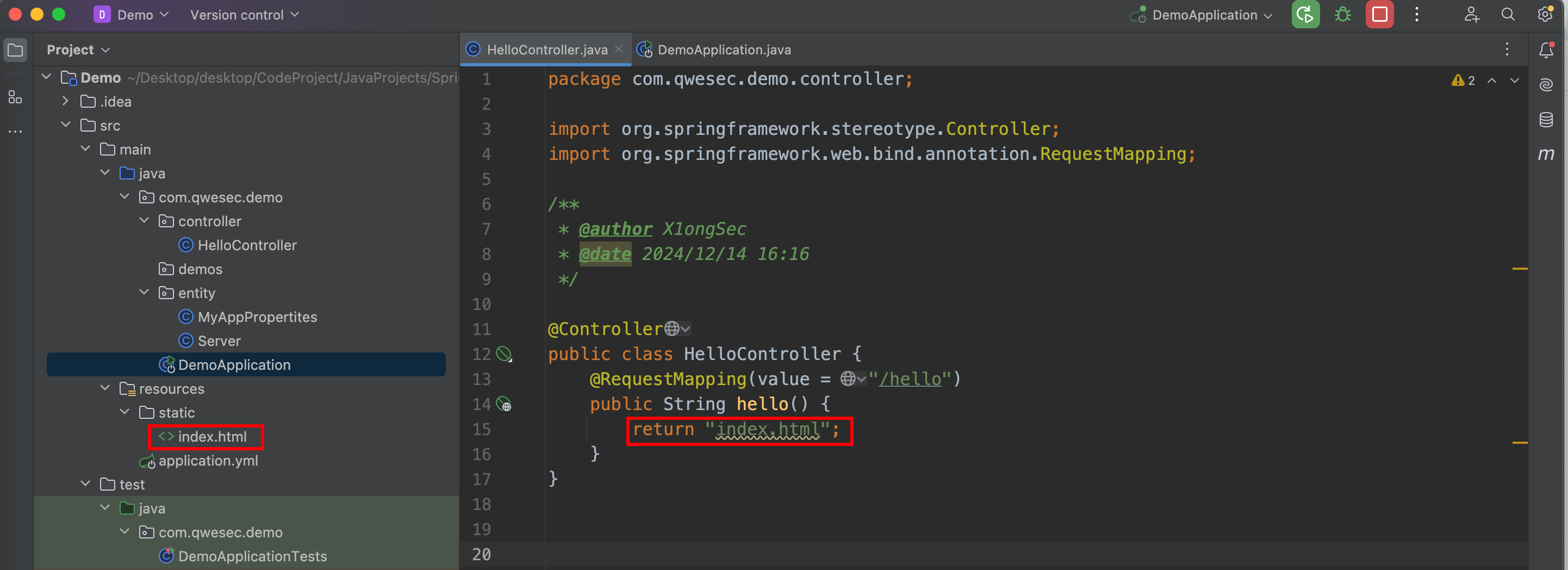Open the add collaborator (Code With Me) icon
1568x570 pixels.
1471,15
